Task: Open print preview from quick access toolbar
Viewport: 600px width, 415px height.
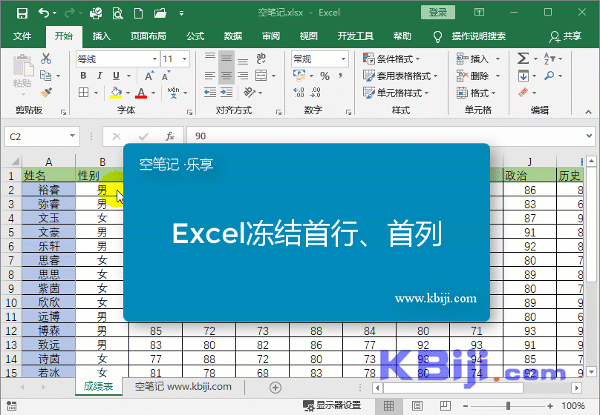Action: click(117, 13)
